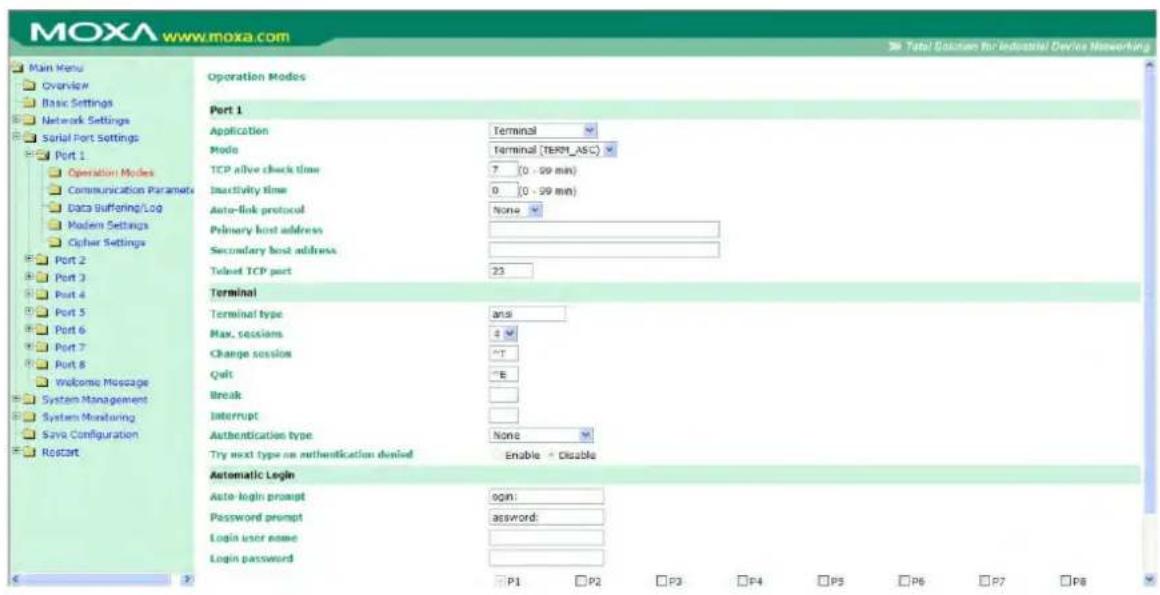Open the Welcome Message page

100,382
